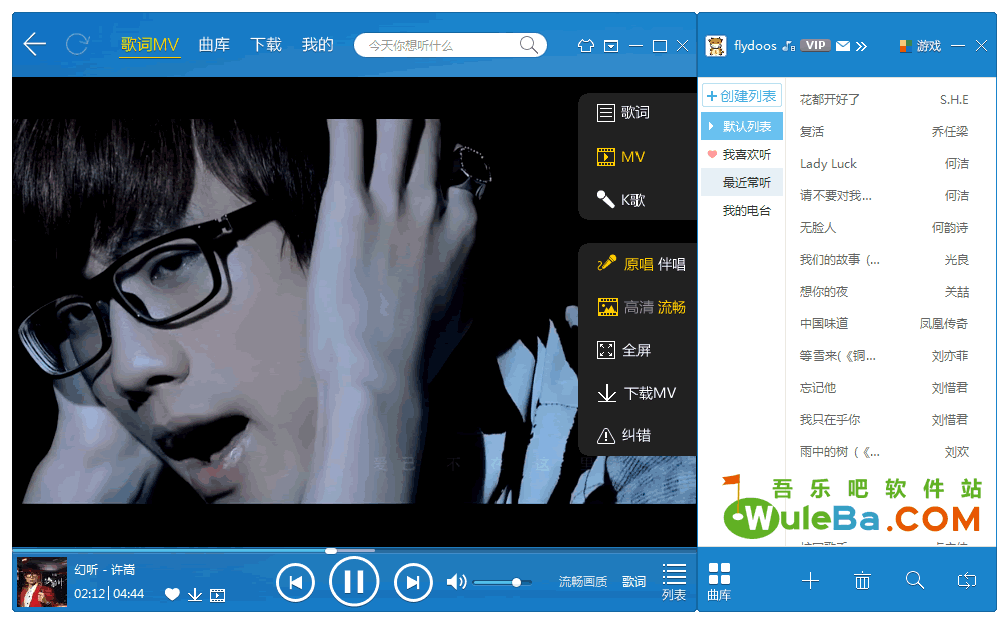This screenshot has height=624, width=1007.
Task: Favorite the current song with the heart icon
Action: click(x=172, y=594)
